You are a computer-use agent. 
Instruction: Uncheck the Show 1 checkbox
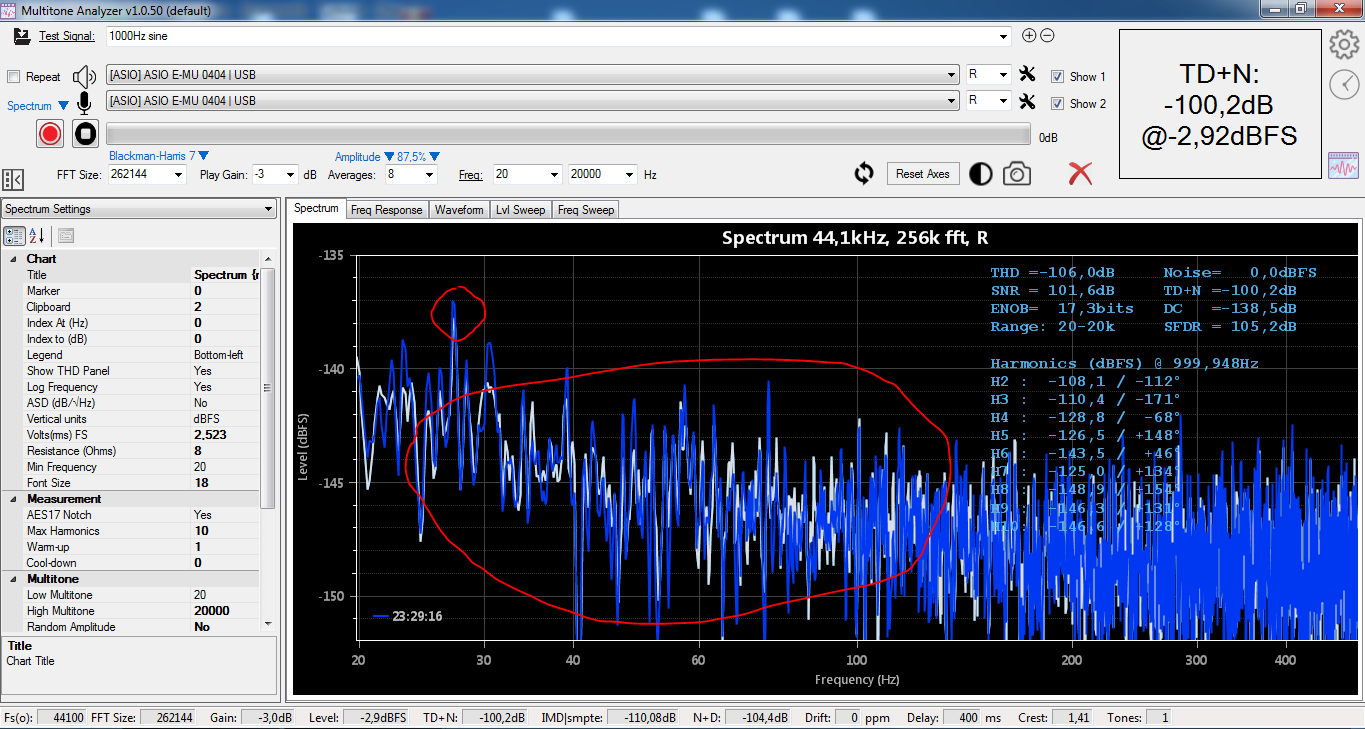coord(1057,77)
